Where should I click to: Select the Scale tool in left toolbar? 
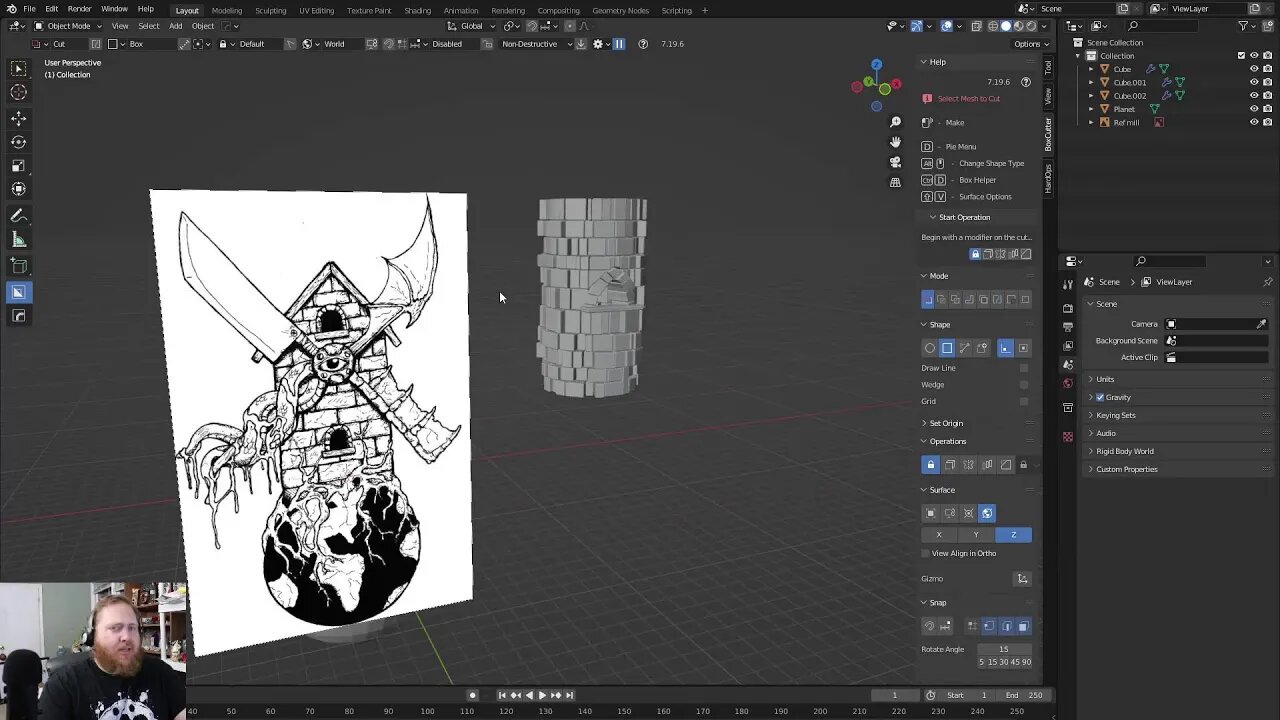(18, 166)
